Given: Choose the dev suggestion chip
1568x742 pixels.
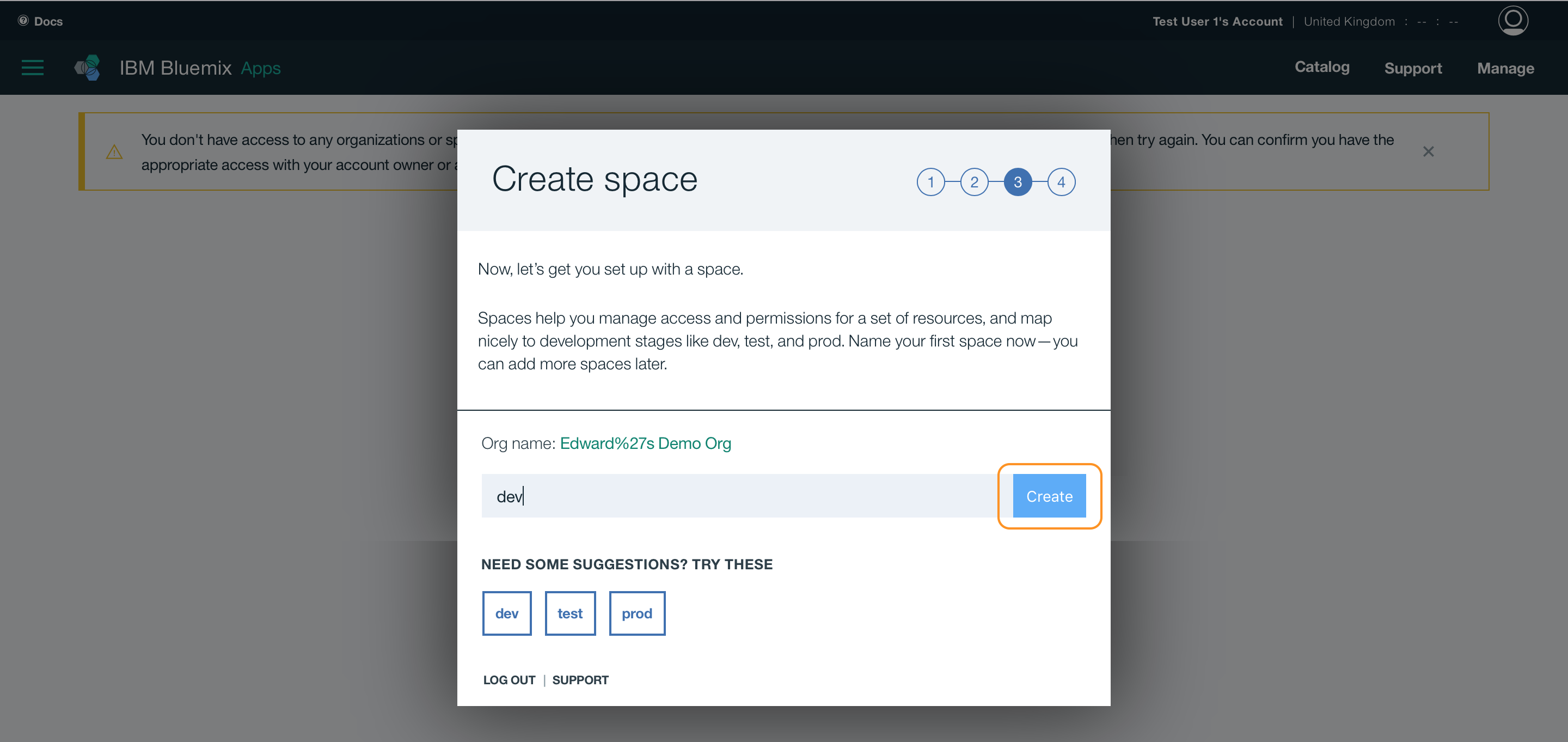Looking at the screenshot, I should (506, 613).
